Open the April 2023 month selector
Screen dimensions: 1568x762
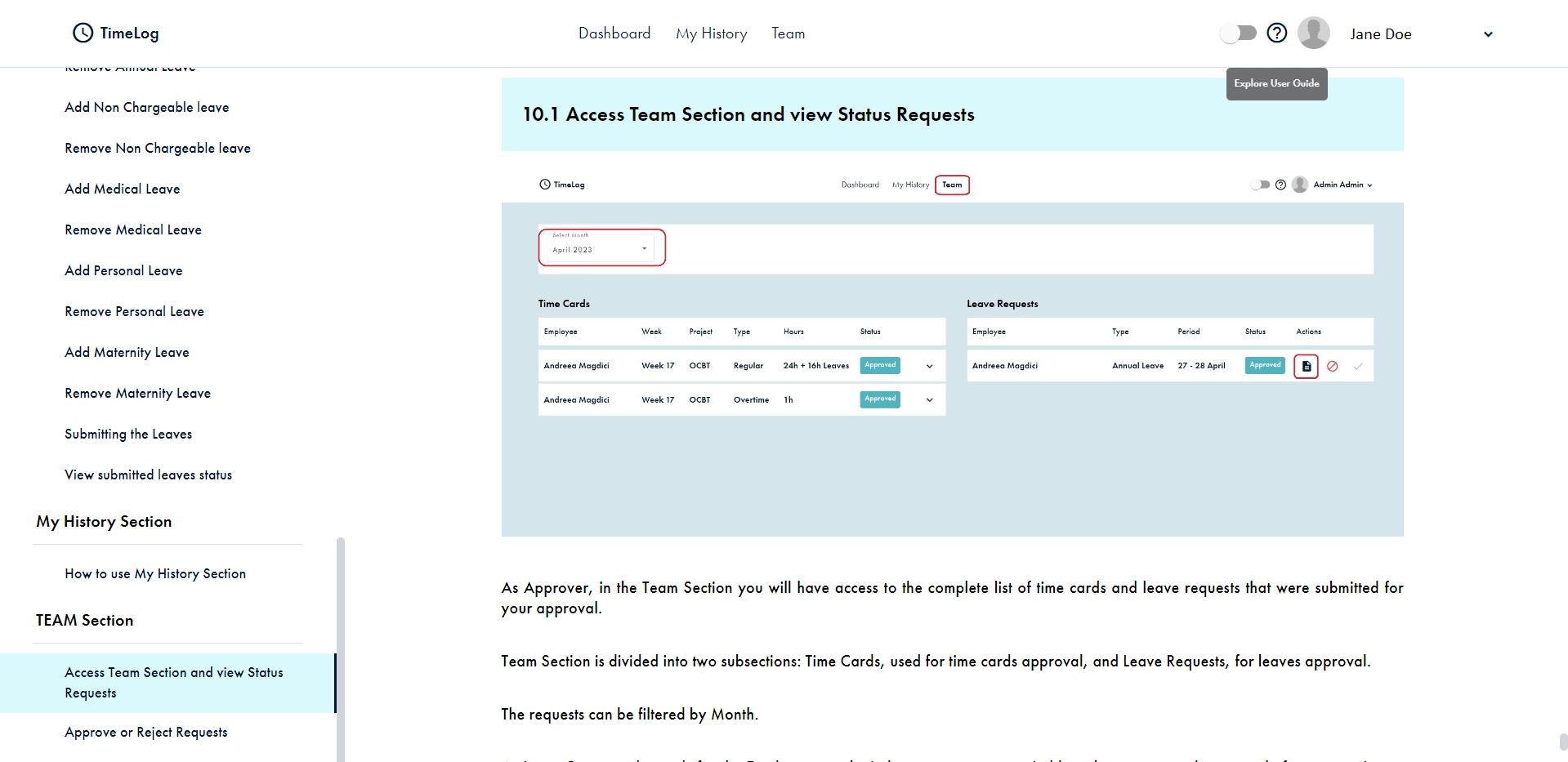(x=601, y=247)
